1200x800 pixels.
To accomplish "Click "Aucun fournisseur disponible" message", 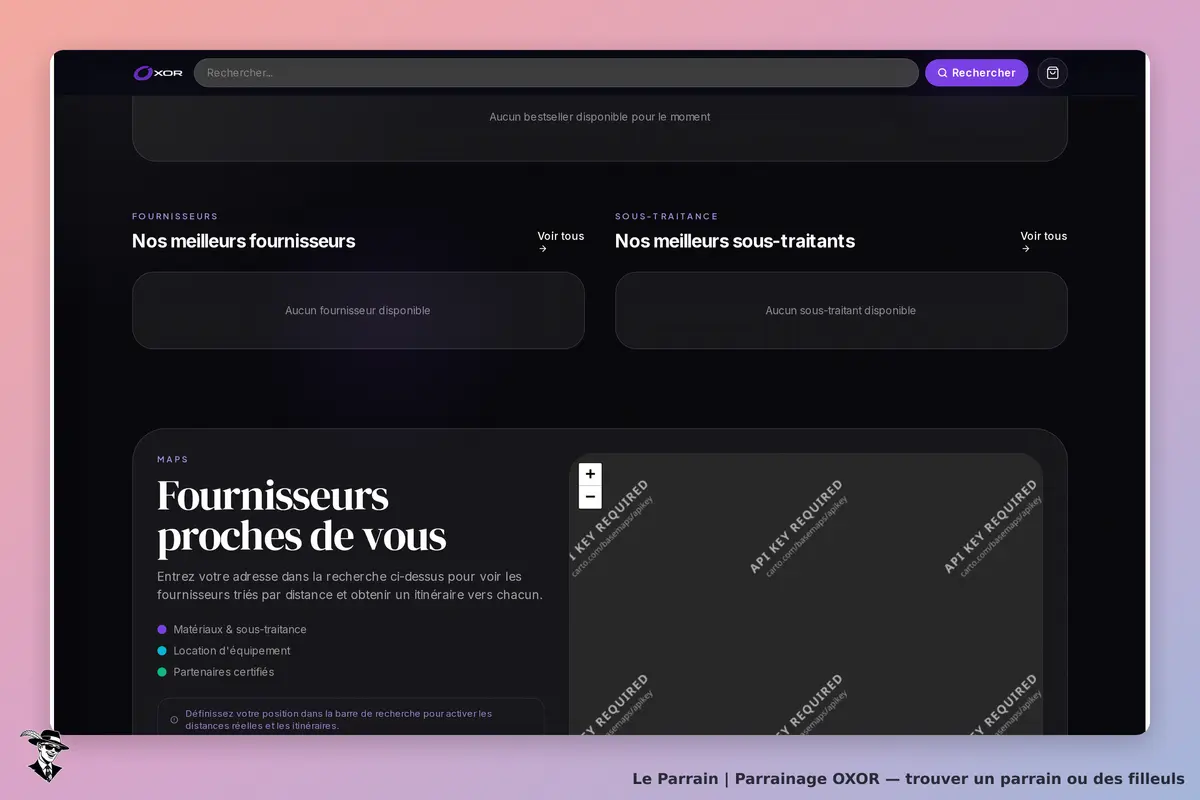I will click(x=358, y=311).
